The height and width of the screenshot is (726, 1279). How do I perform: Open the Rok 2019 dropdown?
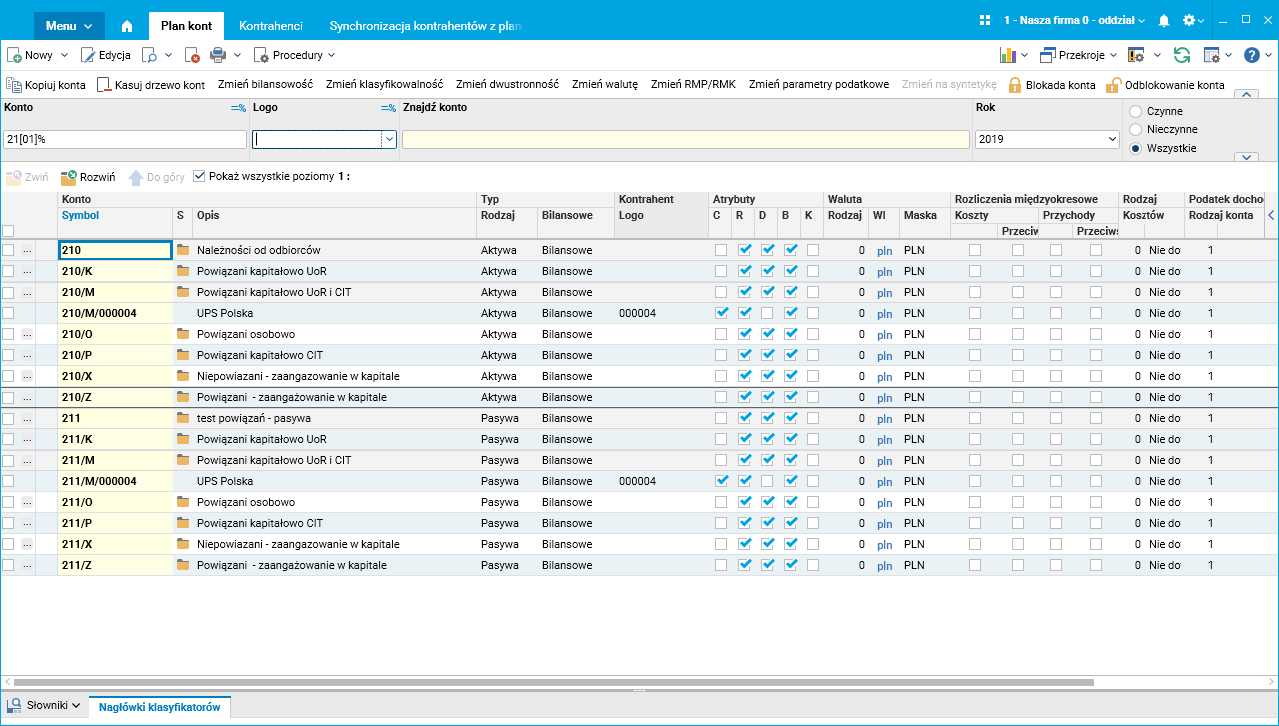(x=1045, y=140)
